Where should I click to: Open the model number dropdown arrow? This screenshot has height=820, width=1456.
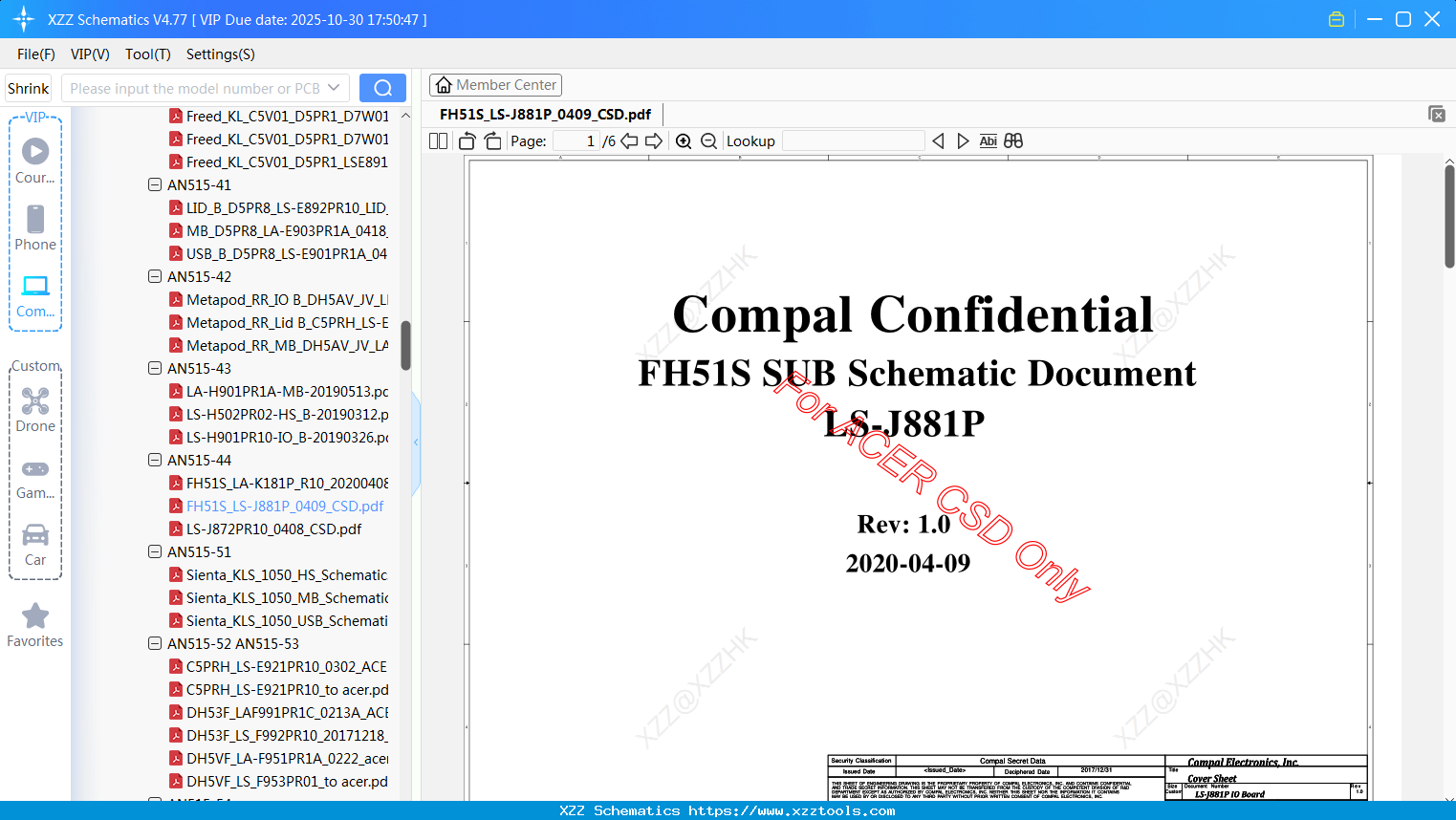click(334, 88)
